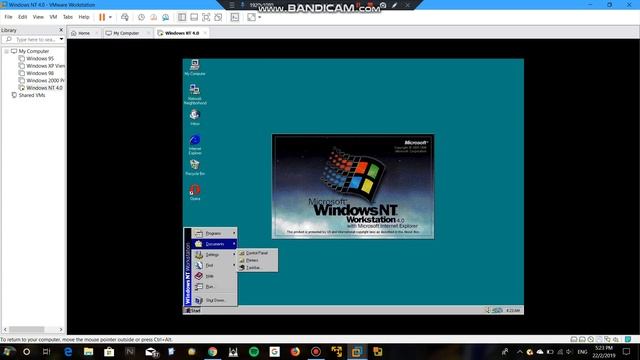The image size is (640, 360).
Task: Click the Network Neighborhood desktop icon
Action: point(195,94)
